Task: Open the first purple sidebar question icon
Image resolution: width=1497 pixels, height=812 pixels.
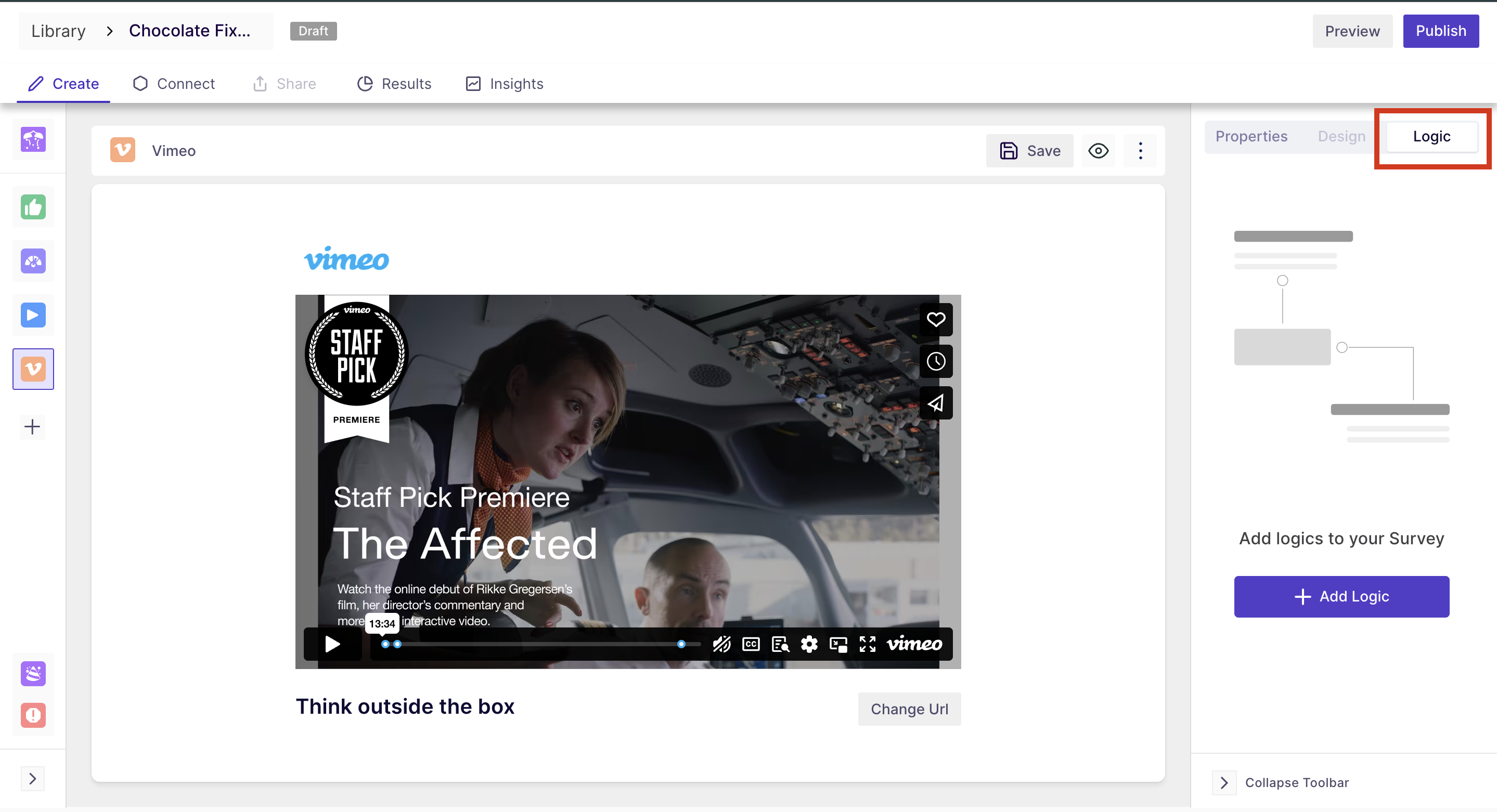Action: pyautogui.click(x=33, y=139)
